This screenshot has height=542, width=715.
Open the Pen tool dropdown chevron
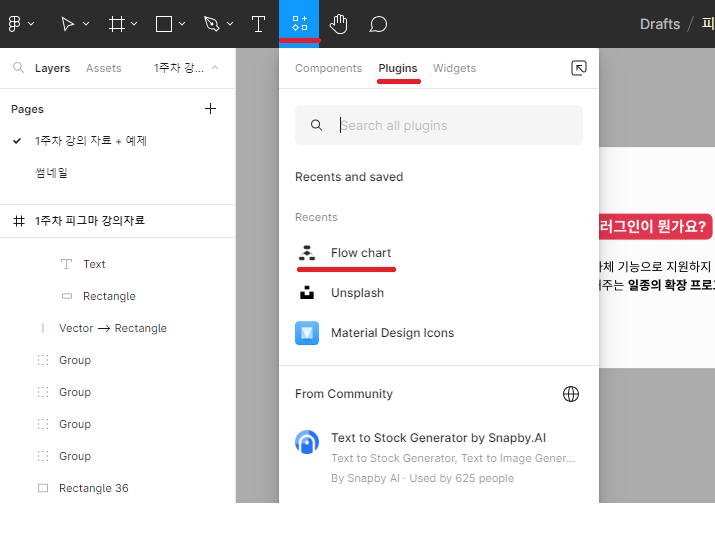pos(230,24)
